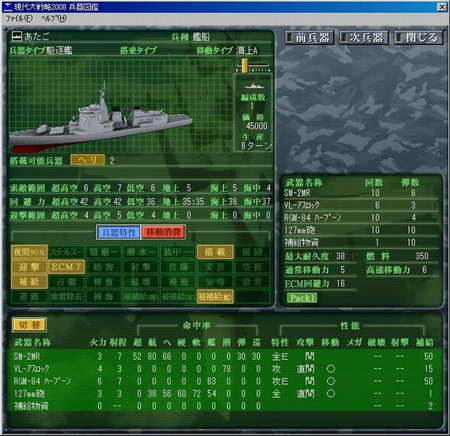Viewport: 450px width, 436px height.
Task: Open the ヘルプ(H) menu
Action: (54, 19)
